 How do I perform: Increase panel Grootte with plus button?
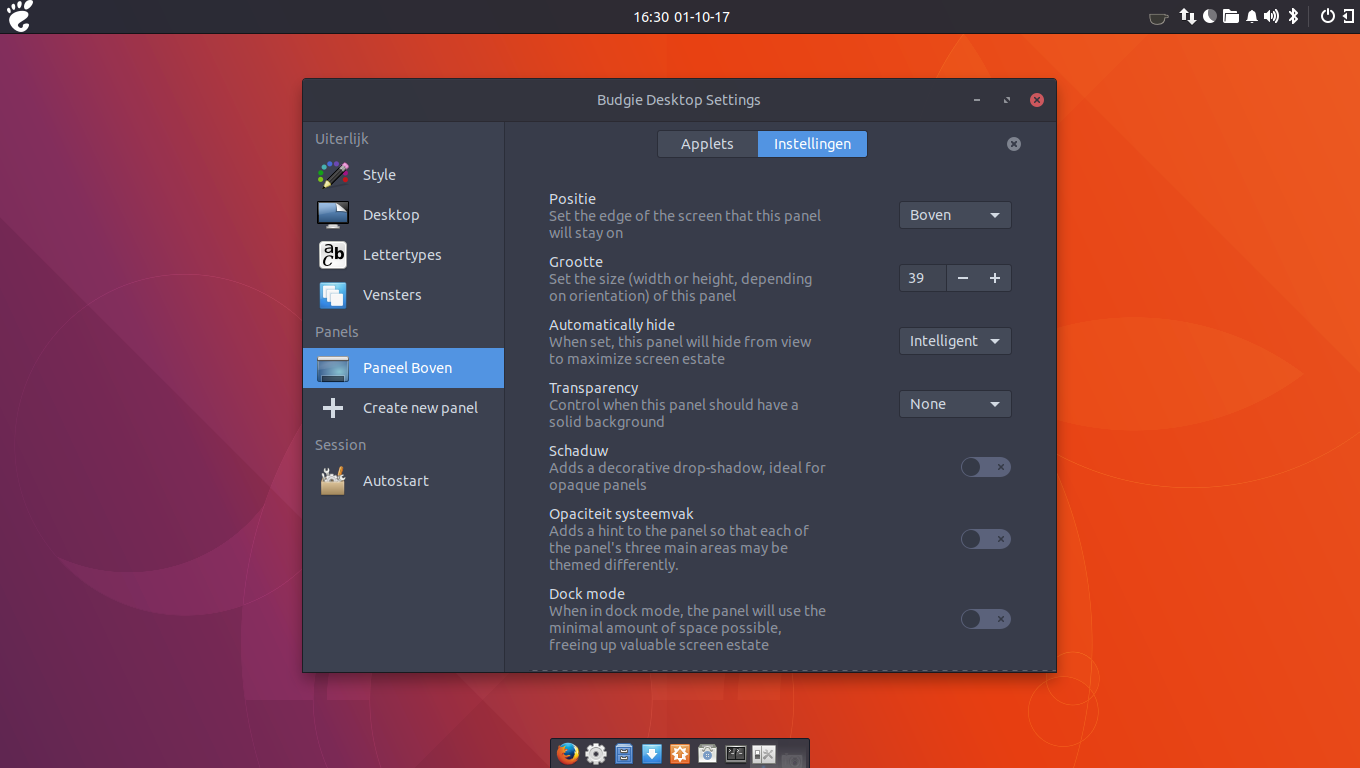coord(995,278)
